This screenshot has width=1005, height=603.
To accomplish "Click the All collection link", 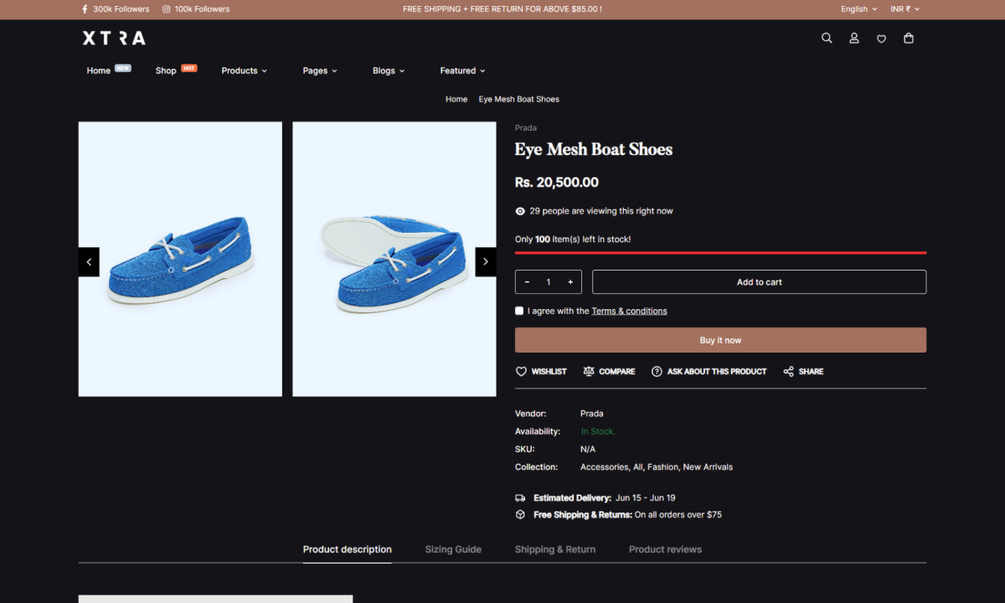I will point(638,467).
